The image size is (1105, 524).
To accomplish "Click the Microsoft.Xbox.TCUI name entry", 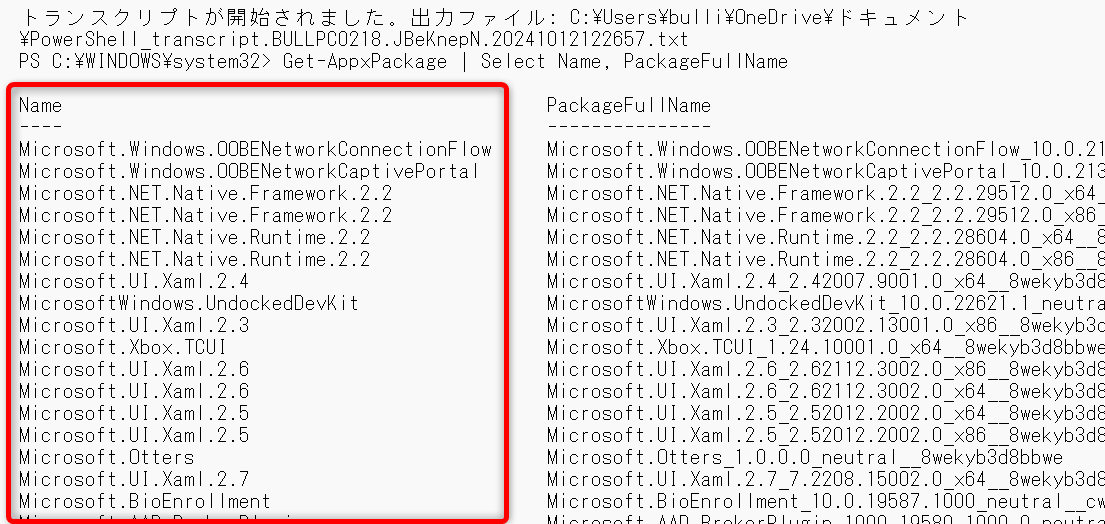I will [x=123, y=347].
